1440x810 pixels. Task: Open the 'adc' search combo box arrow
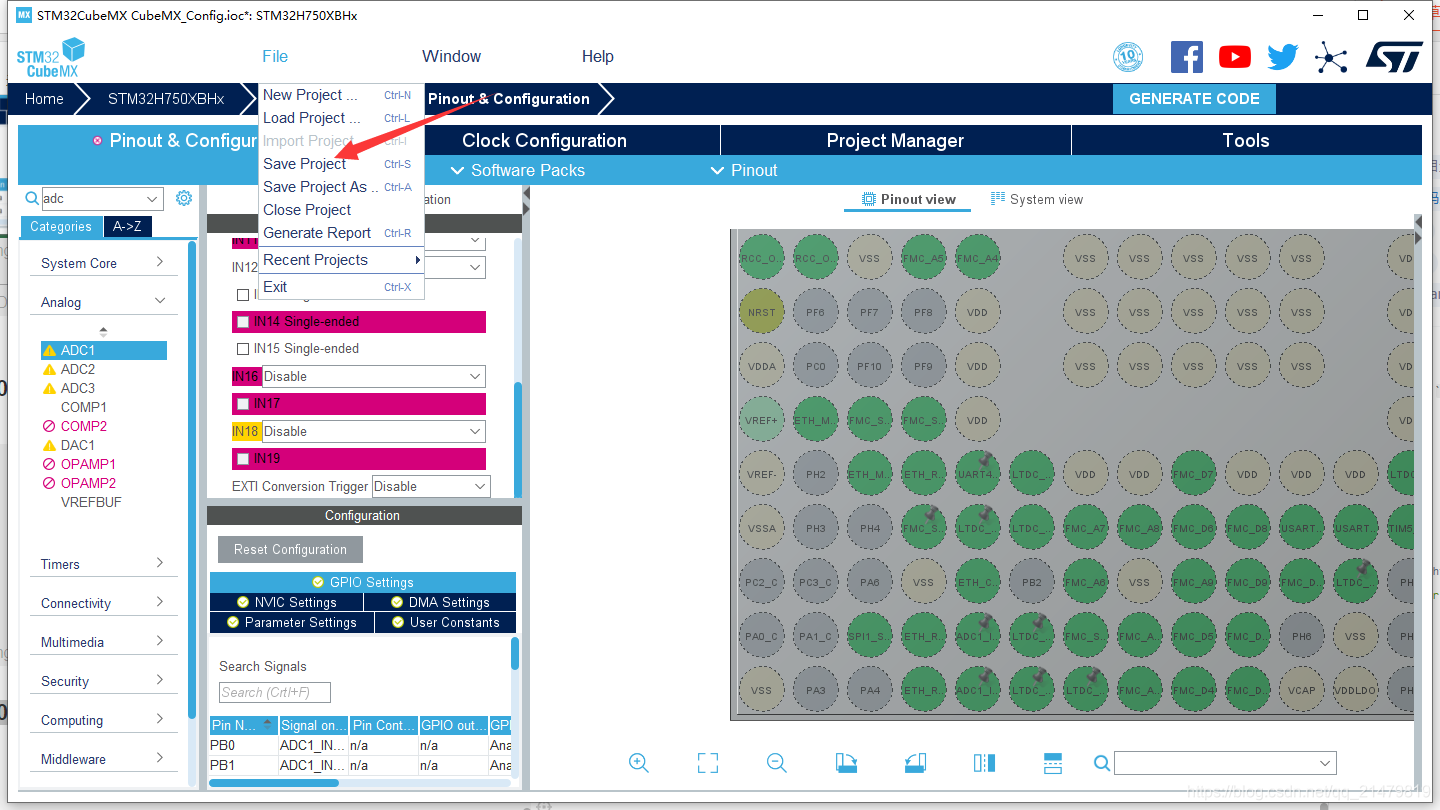tap(152, 199)
